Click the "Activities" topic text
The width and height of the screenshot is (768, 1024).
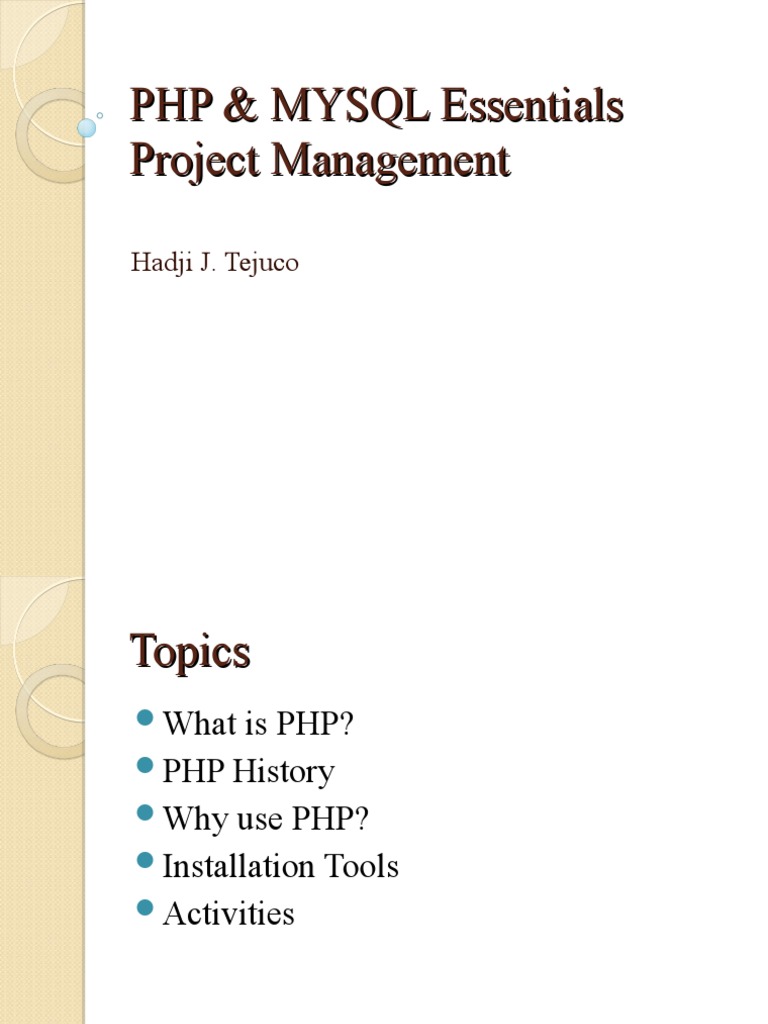[x=228, y=913]
